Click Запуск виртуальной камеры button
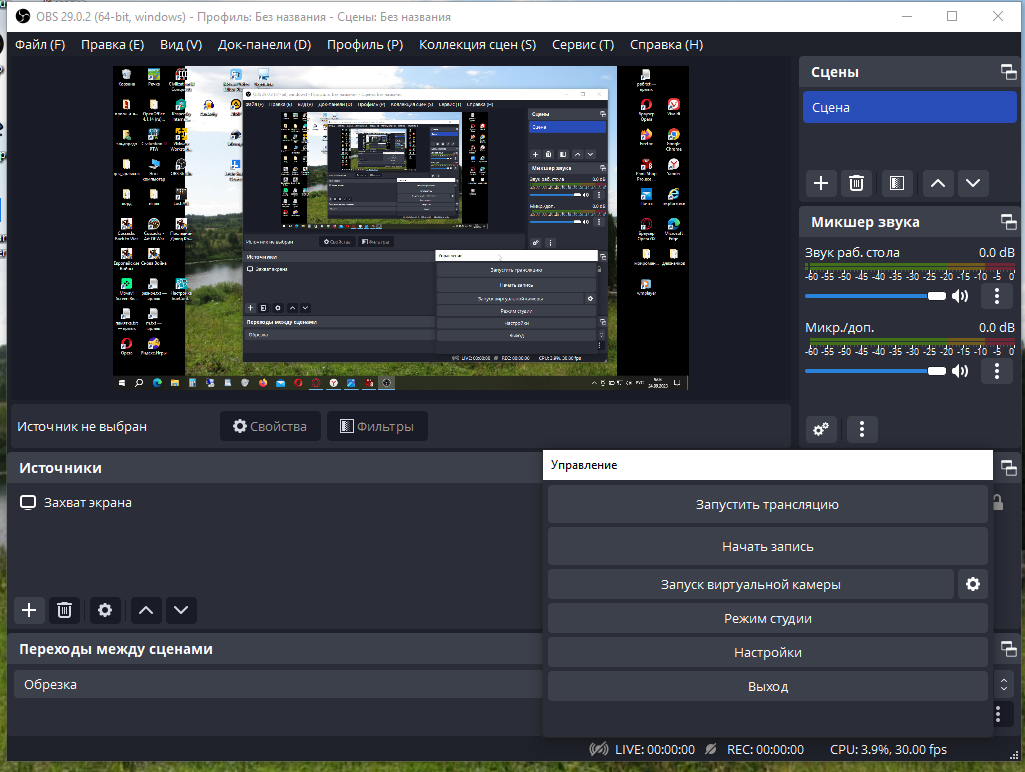1025x772 pixels. coord(750,584)
